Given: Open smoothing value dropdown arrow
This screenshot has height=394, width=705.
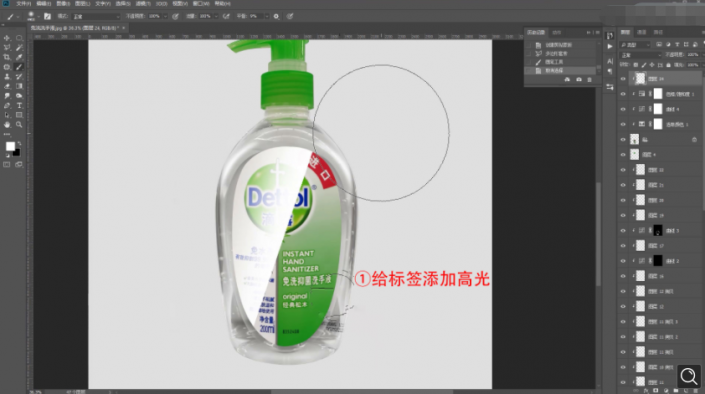Looking at the screenshot, I should click(266, 16).
